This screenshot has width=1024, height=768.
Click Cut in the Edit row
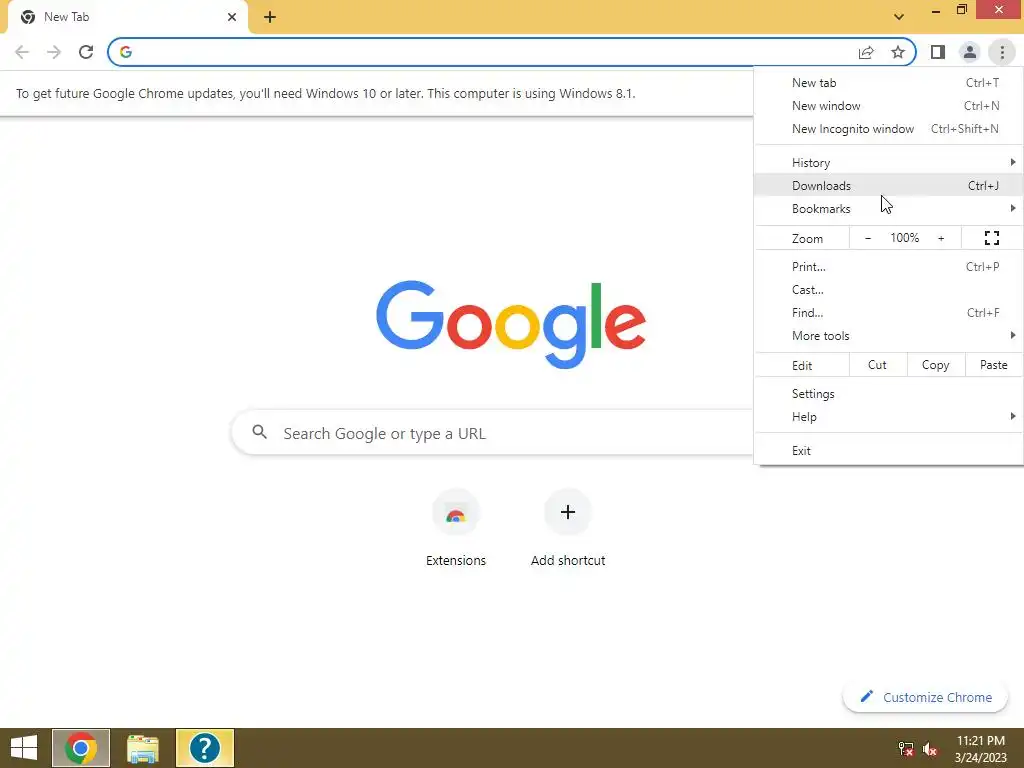pyautogui.click(x=877, y=365)
